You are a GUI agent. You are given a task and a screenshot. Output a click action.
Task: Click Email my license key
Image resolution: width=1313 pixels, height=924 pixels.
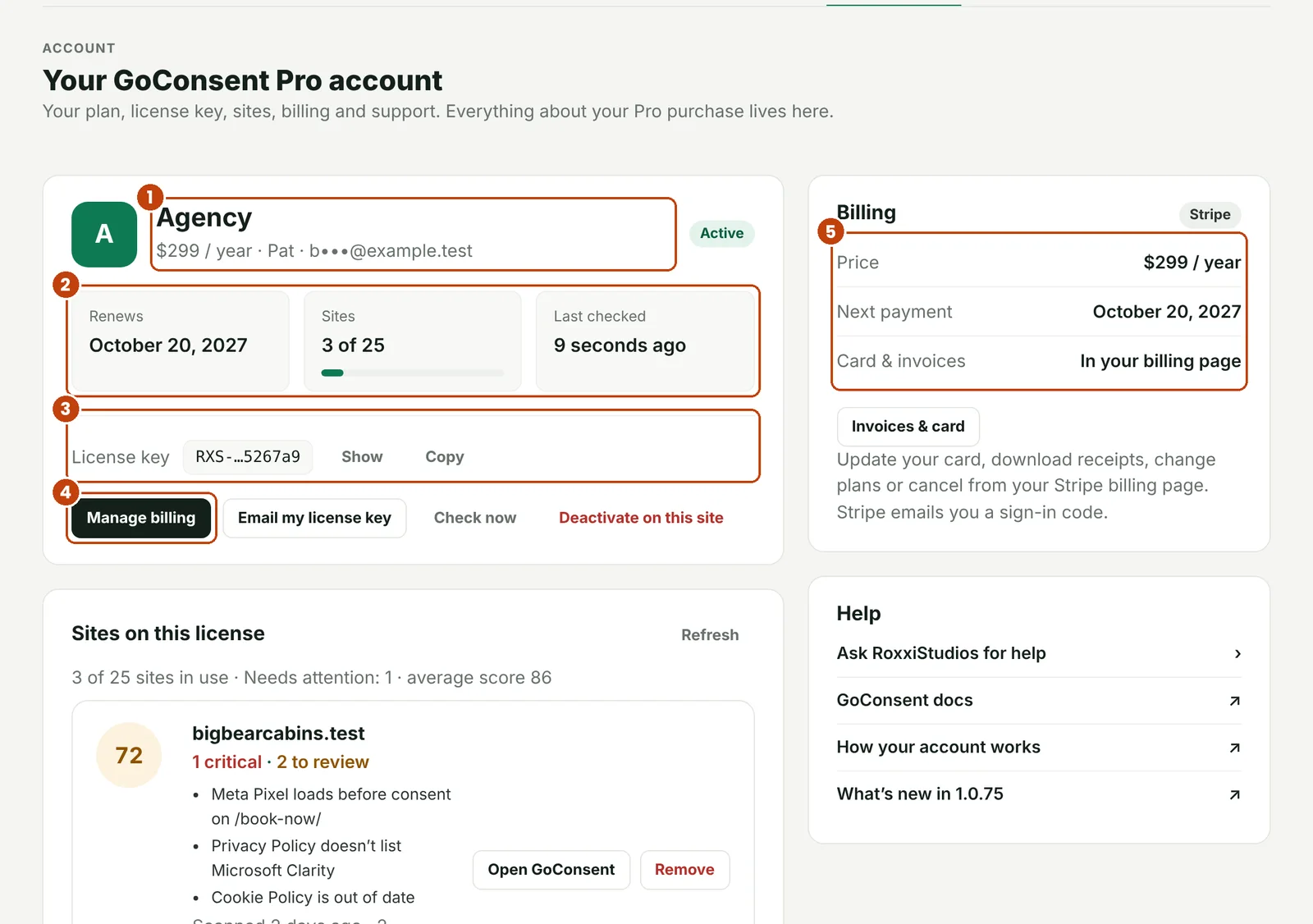pos(314,518)
